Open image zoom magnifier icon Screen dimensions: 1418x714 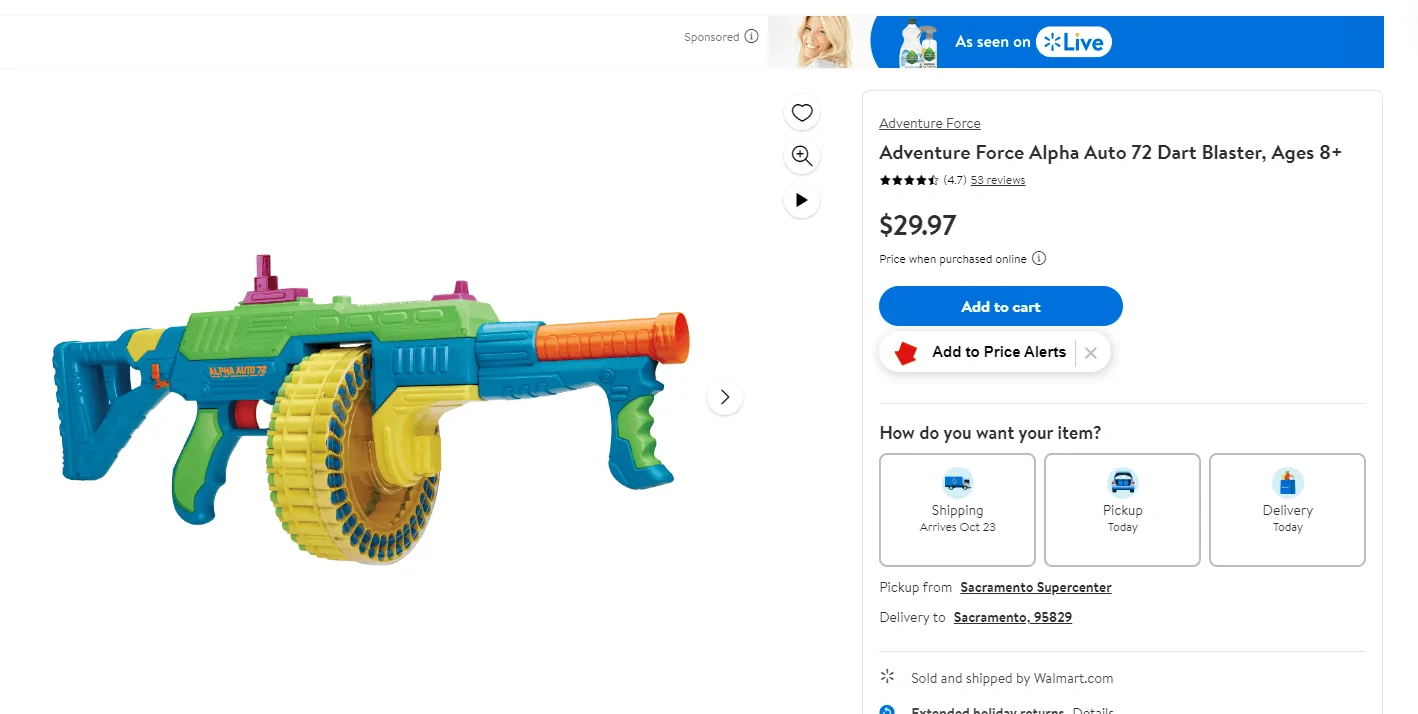802,156
